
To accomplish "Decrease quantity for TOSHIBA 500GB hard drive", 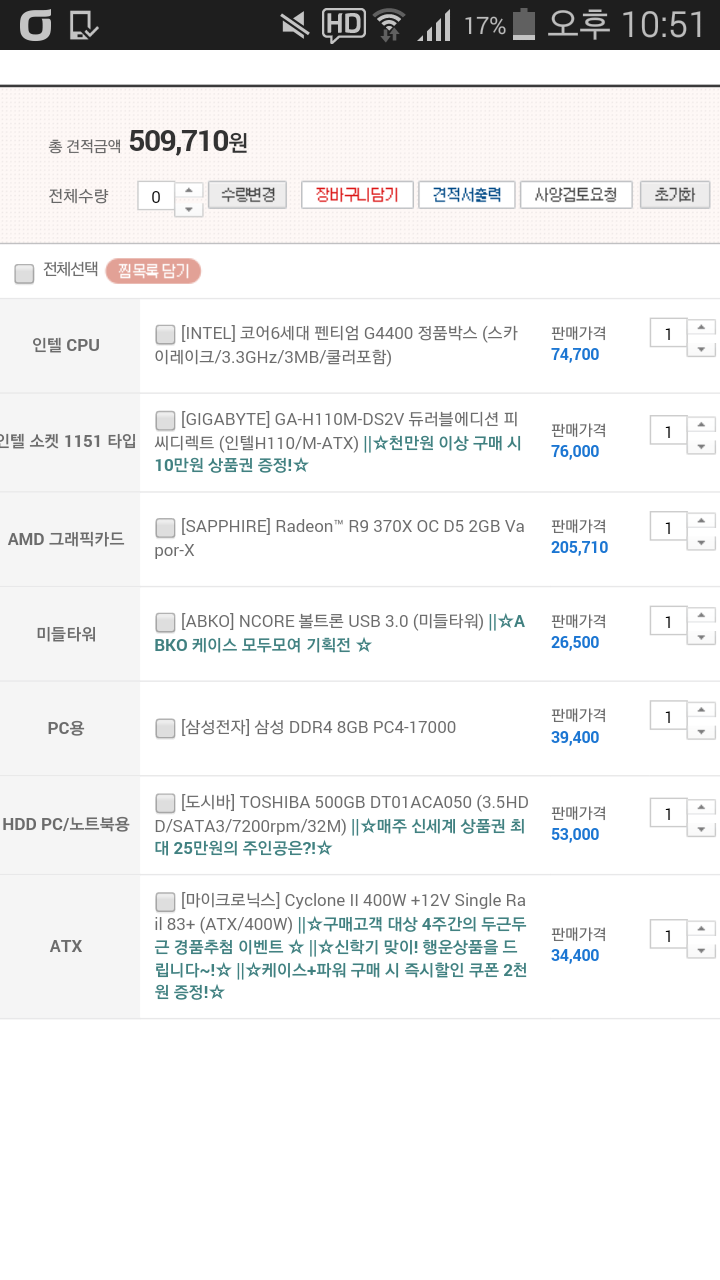I will pyautogui.click(x=701, y=829).
